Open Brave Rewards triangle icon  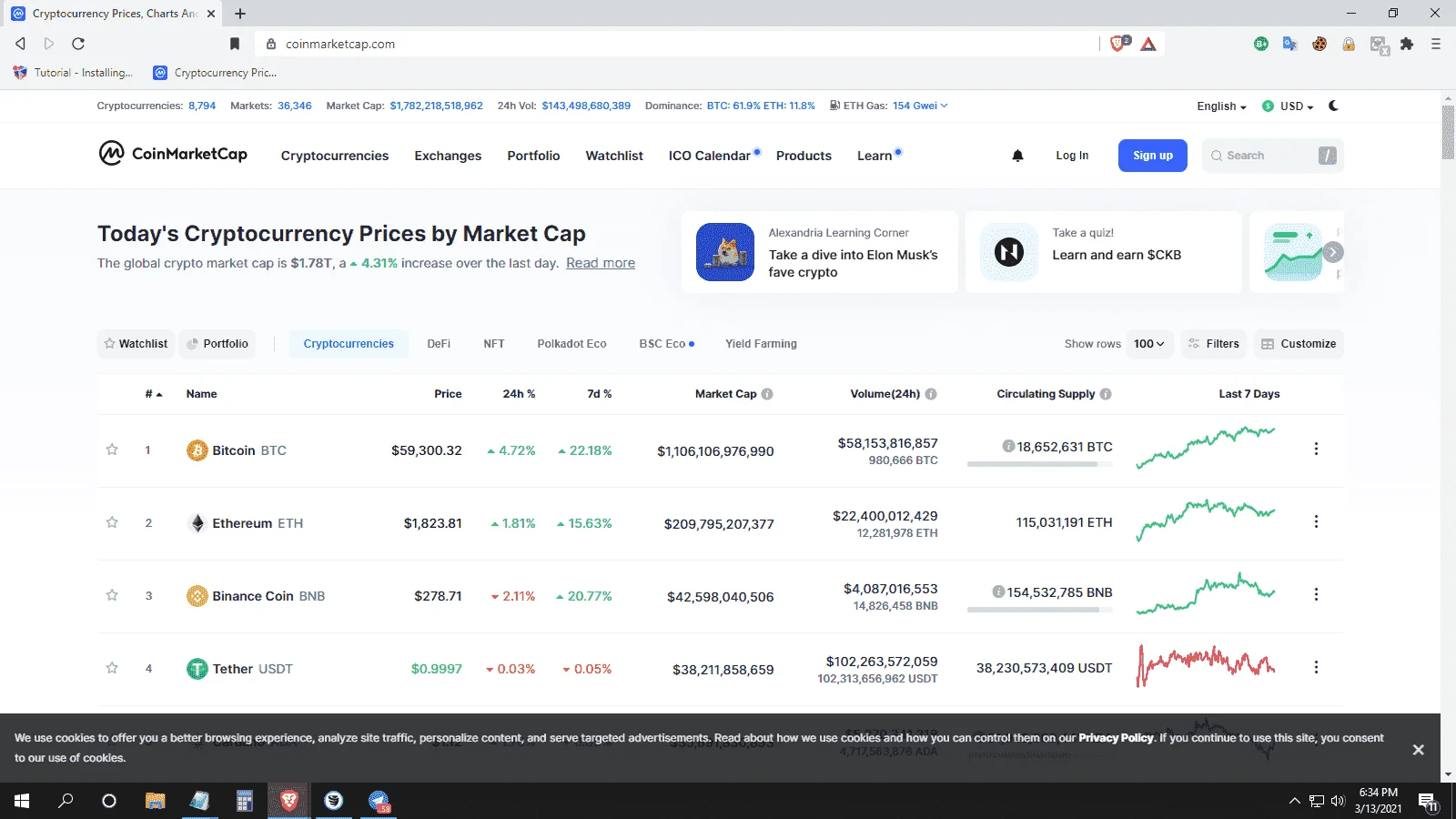(x=1148, y=44)
